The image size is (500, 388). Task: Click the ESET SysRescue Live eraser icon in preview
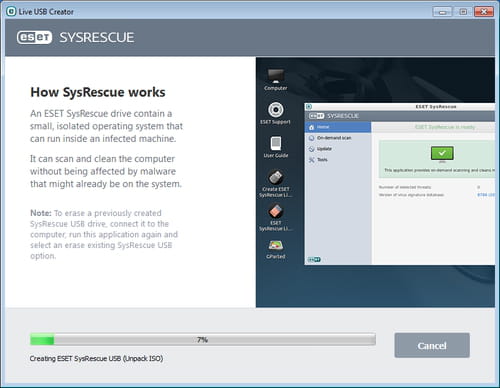[276, 217]
